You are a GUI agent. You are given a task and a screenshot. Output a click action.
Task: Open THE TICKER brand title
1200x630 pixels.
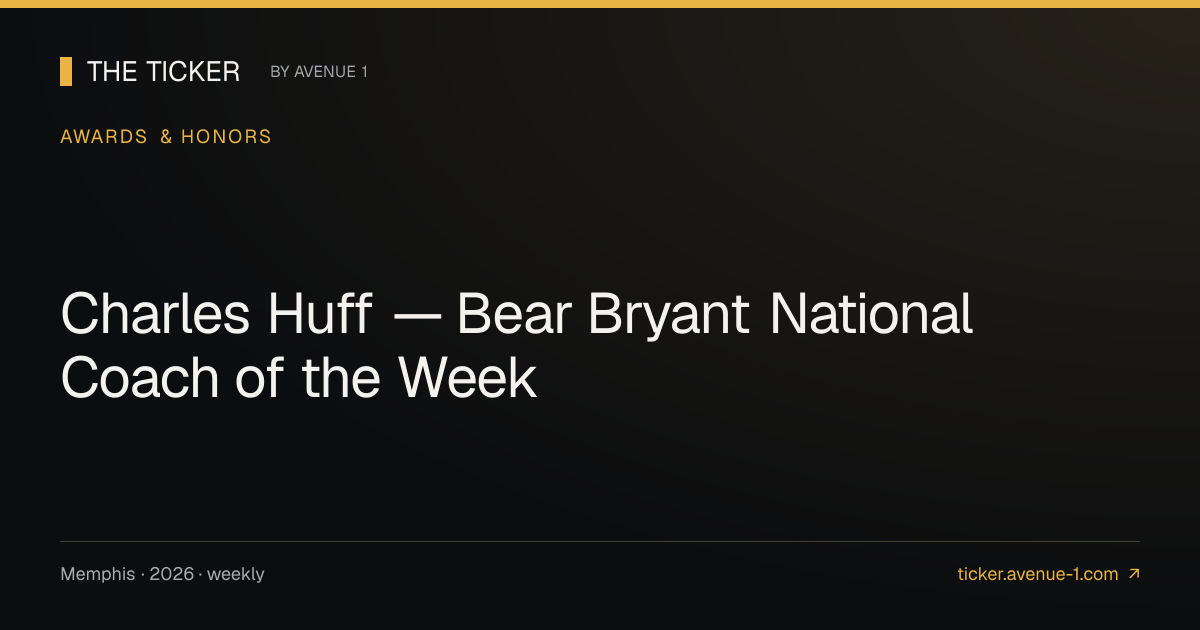163,72
